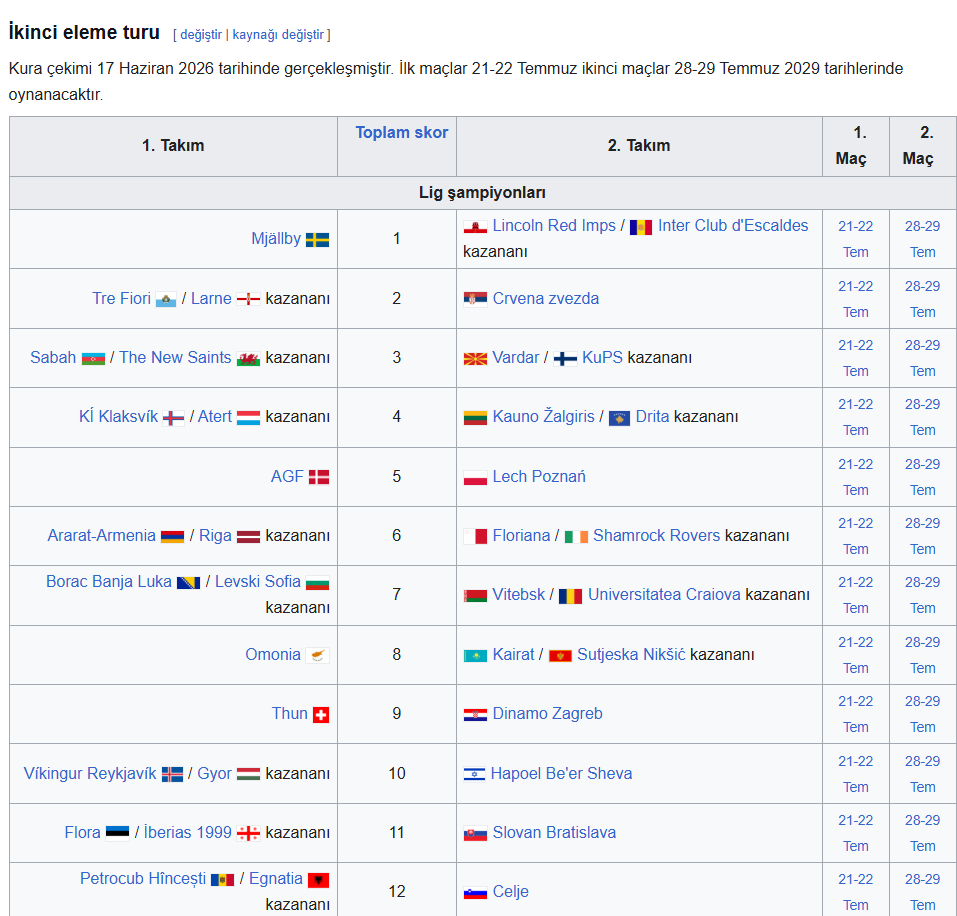The height and width of the screenshot is (916, 957).
Task: Click the Polish flag before Lech Poznań
Action: [475, 477]
